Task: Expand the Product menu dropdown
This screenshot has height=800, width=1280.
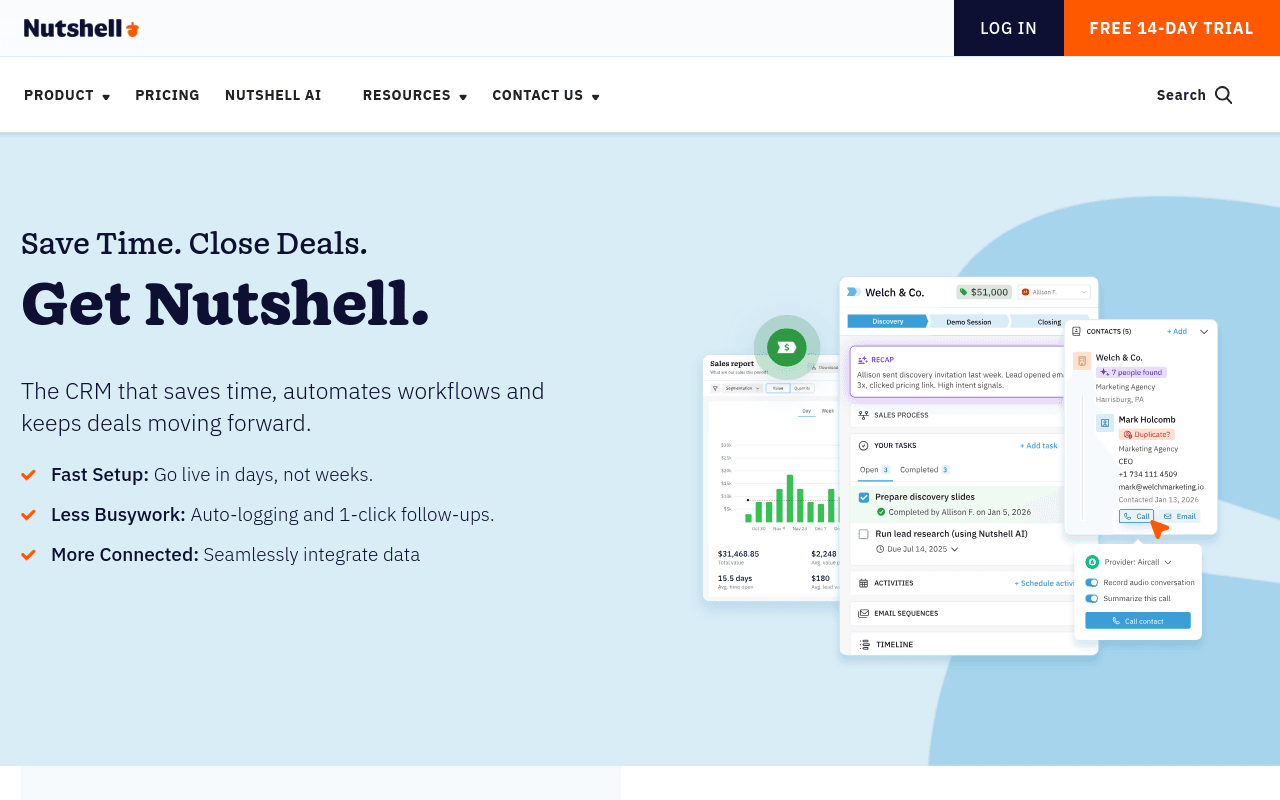Action: [67, 95]
